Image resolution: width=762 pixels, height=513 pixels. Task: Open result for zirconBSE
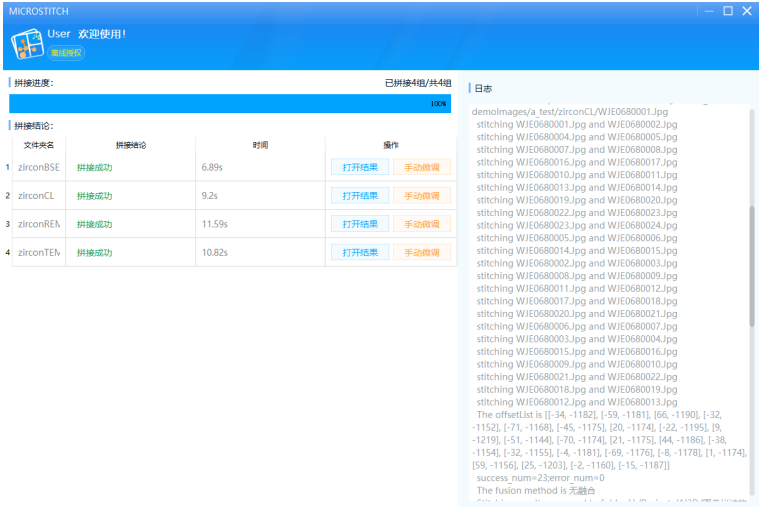tap(360, 167)
